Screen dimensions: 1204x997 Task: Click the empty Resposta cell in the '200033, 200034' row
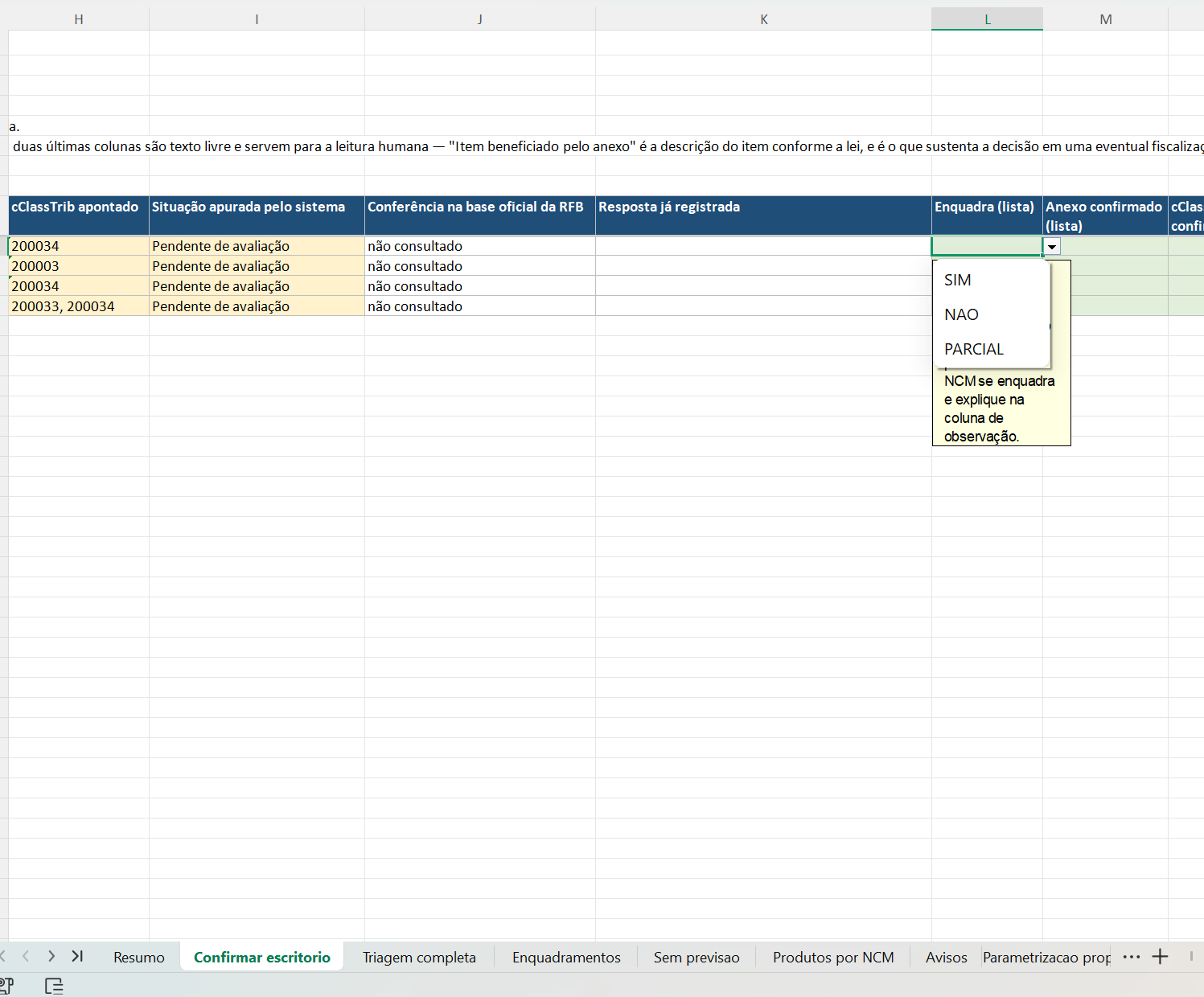[763, 306]
